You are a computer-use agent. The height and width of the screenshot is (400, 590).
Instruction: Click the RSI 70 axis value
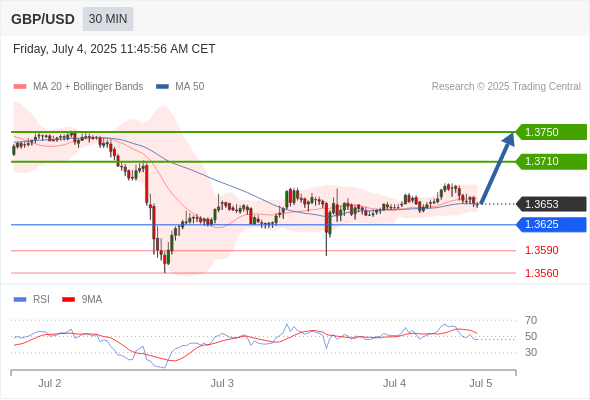coord(531,320)
